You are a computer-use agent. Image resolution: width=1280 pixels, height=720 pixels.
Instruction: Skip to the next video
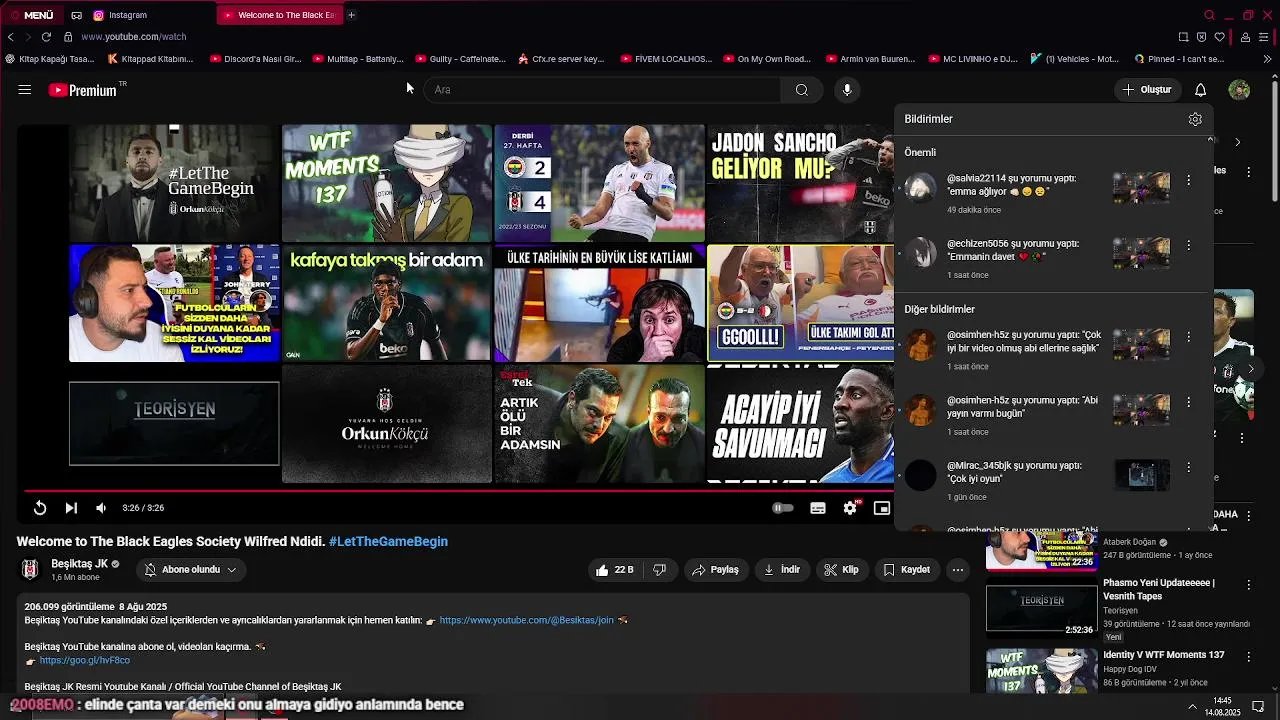pos(71,508)
